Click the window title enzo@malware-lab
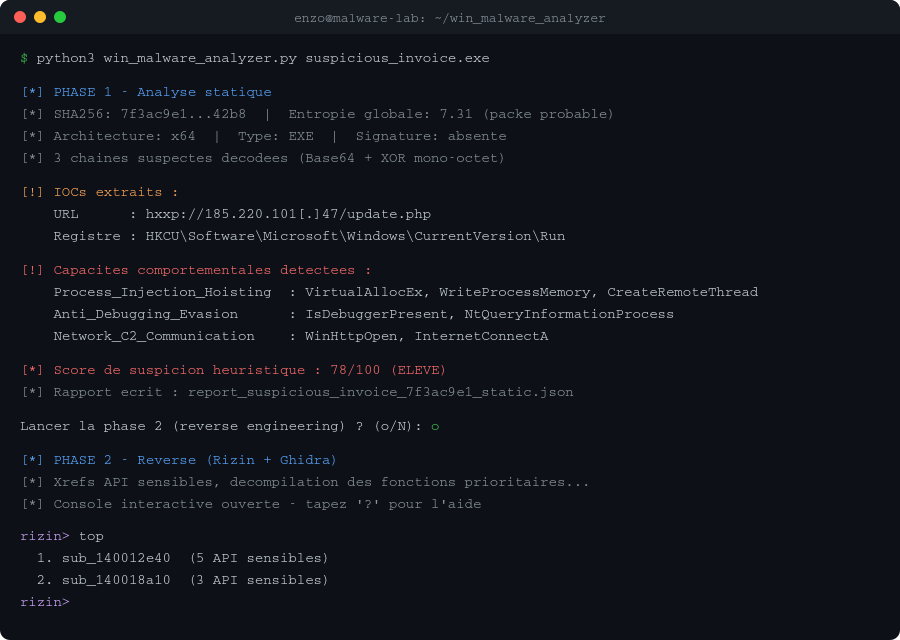The height and width of the screenshot is (640, 900). [x=449, y=18]
